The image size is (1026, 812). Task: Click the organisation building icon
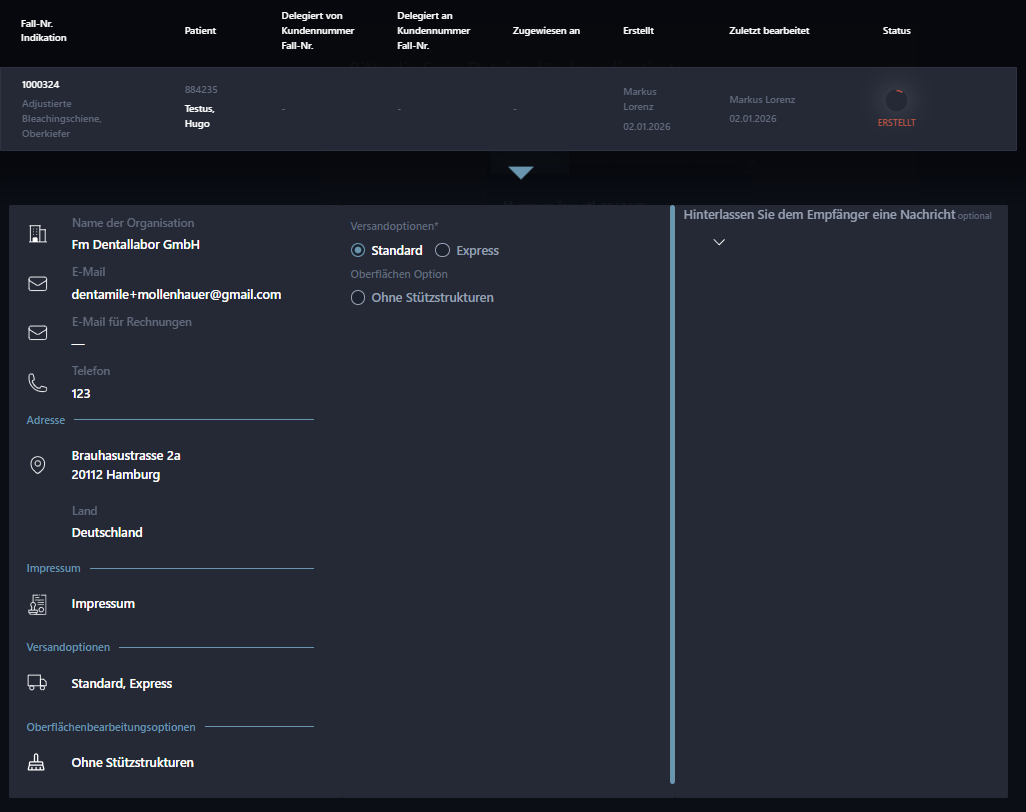(38, 234)
